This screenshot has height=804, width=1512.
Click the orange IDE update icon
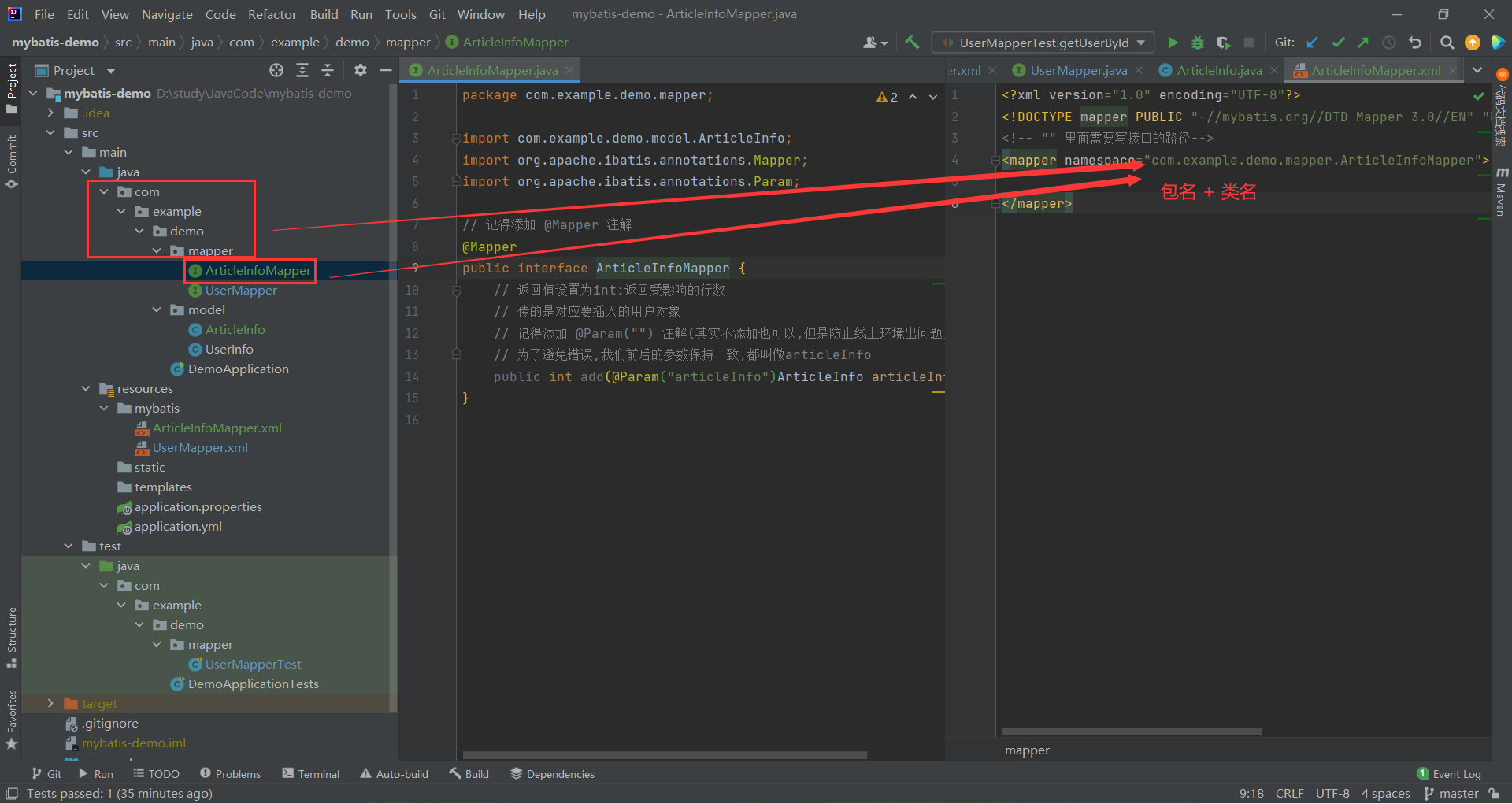tap(1473, 43)
